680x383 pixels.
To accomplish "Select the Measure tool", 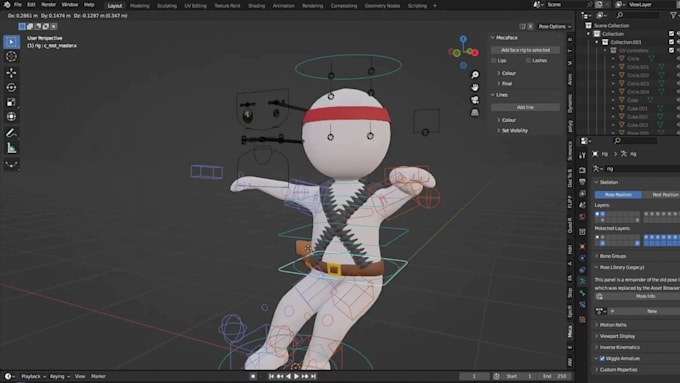I will (x=11, y=148).
